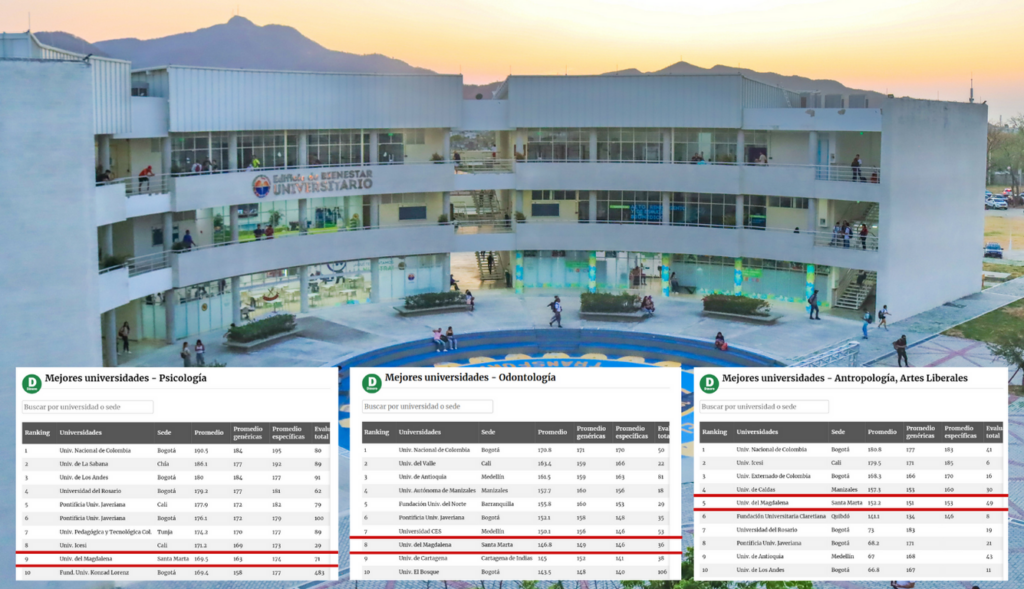The image size is (1024, 589).
Task: Sort Odontología table by Promedio genéricas header
Action: [591, 432]
